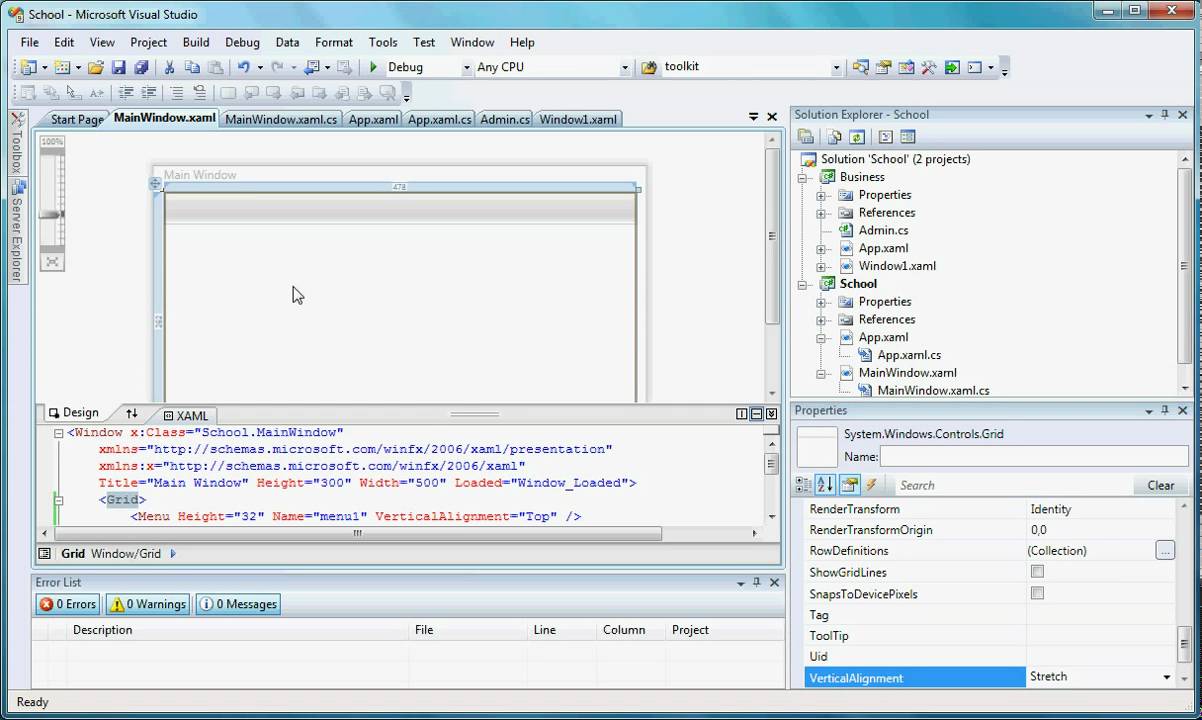Screen dimensions: 1202x720
Task: Open RowDefinitions collection ellipsis button
Action: pos(1164,550)
